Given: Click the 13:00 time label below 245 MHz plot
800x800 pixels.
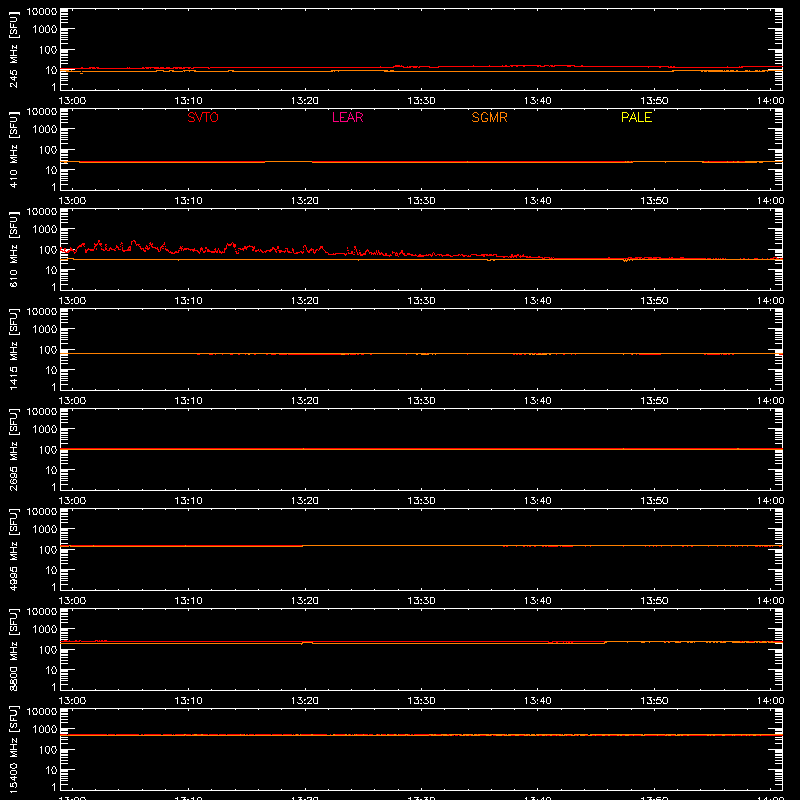Looking at the screenshot, I should 72,101.
